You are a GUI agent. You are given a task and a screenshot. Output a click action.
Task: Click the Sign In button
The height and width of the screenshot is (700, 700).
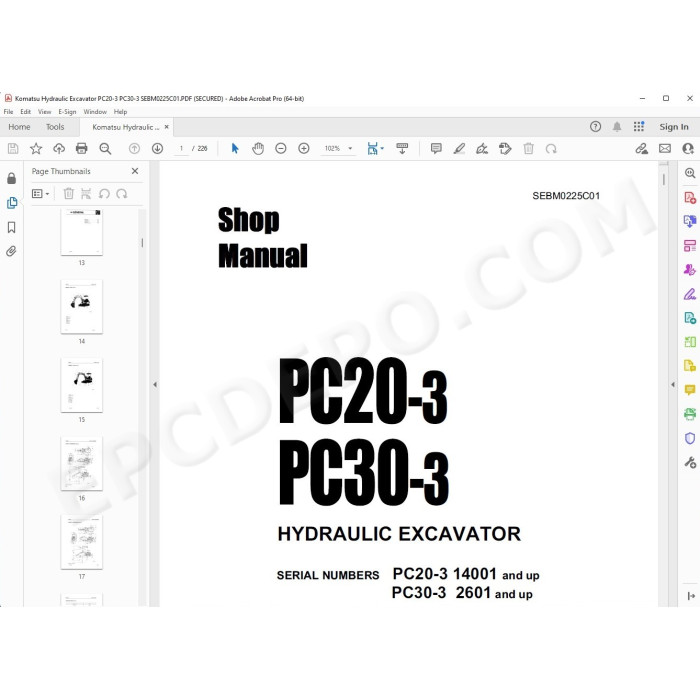coord(674,127)
